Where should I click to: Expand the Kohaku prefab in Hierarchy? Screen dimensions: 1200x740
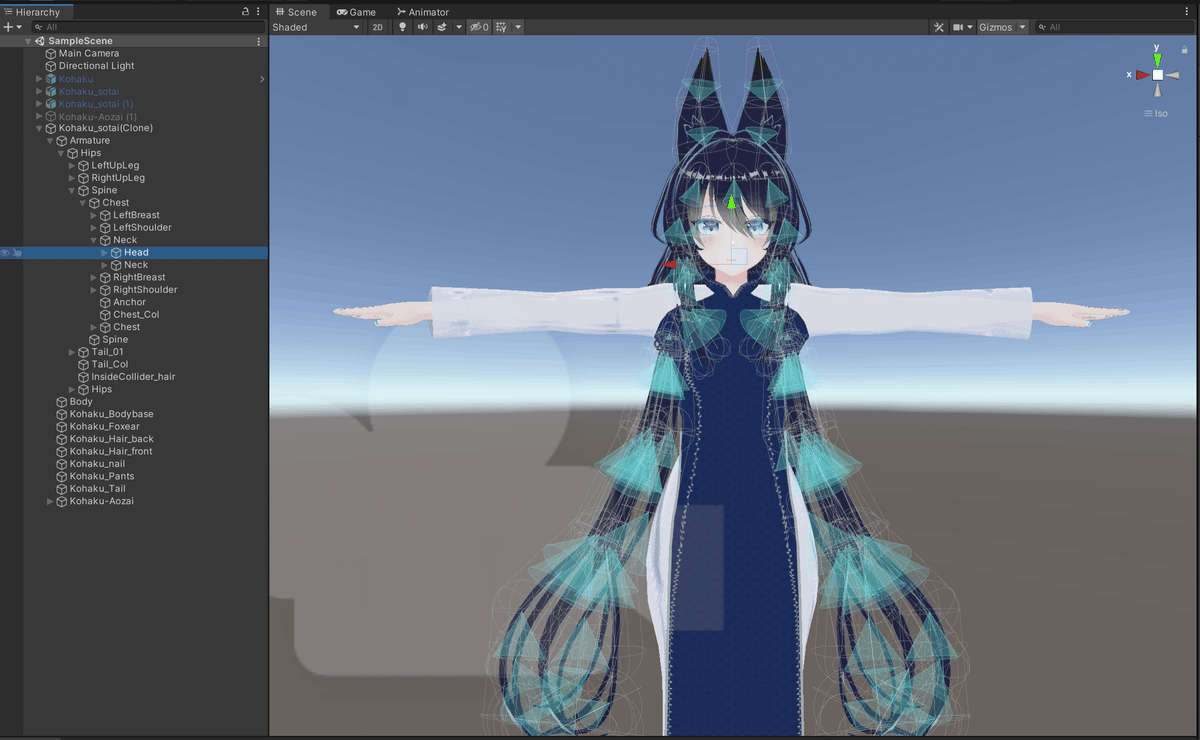40,78
